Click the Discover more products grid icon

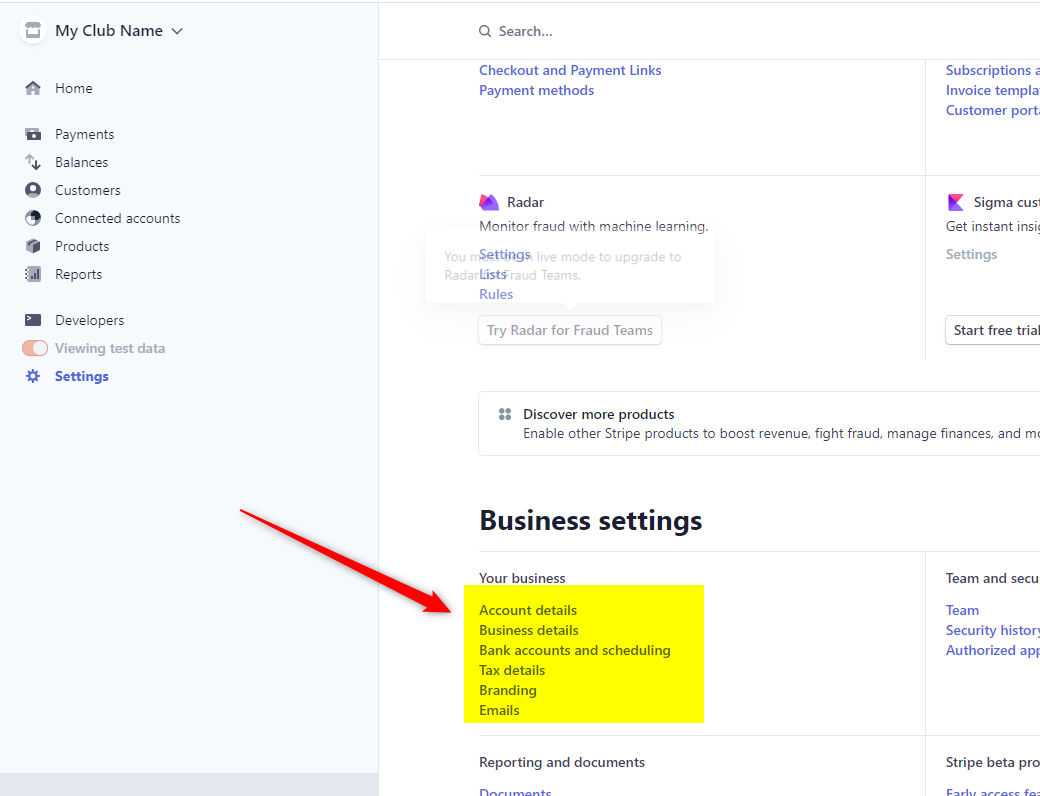coord(505,414)
